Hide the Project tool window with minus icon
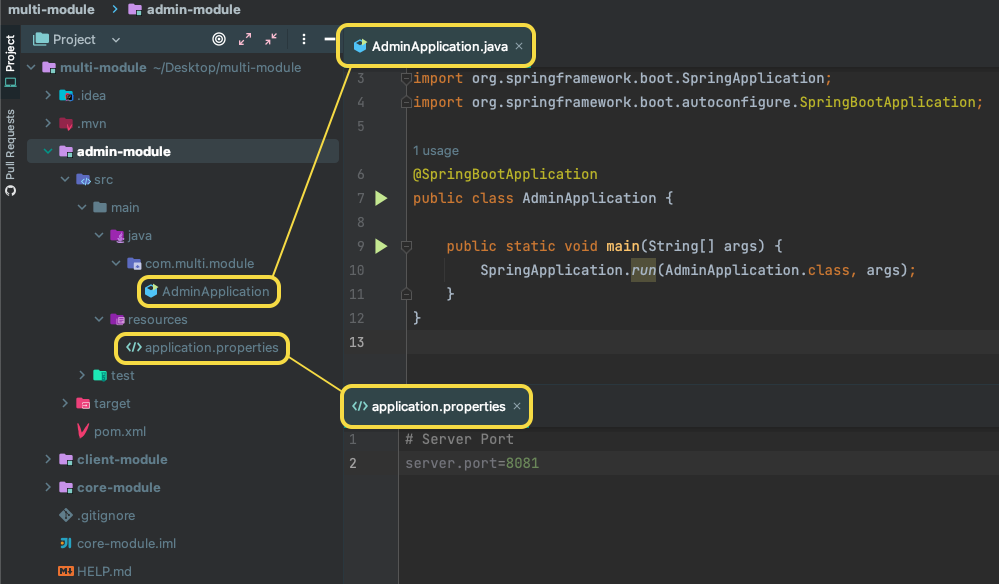 [x=329, y=39]
